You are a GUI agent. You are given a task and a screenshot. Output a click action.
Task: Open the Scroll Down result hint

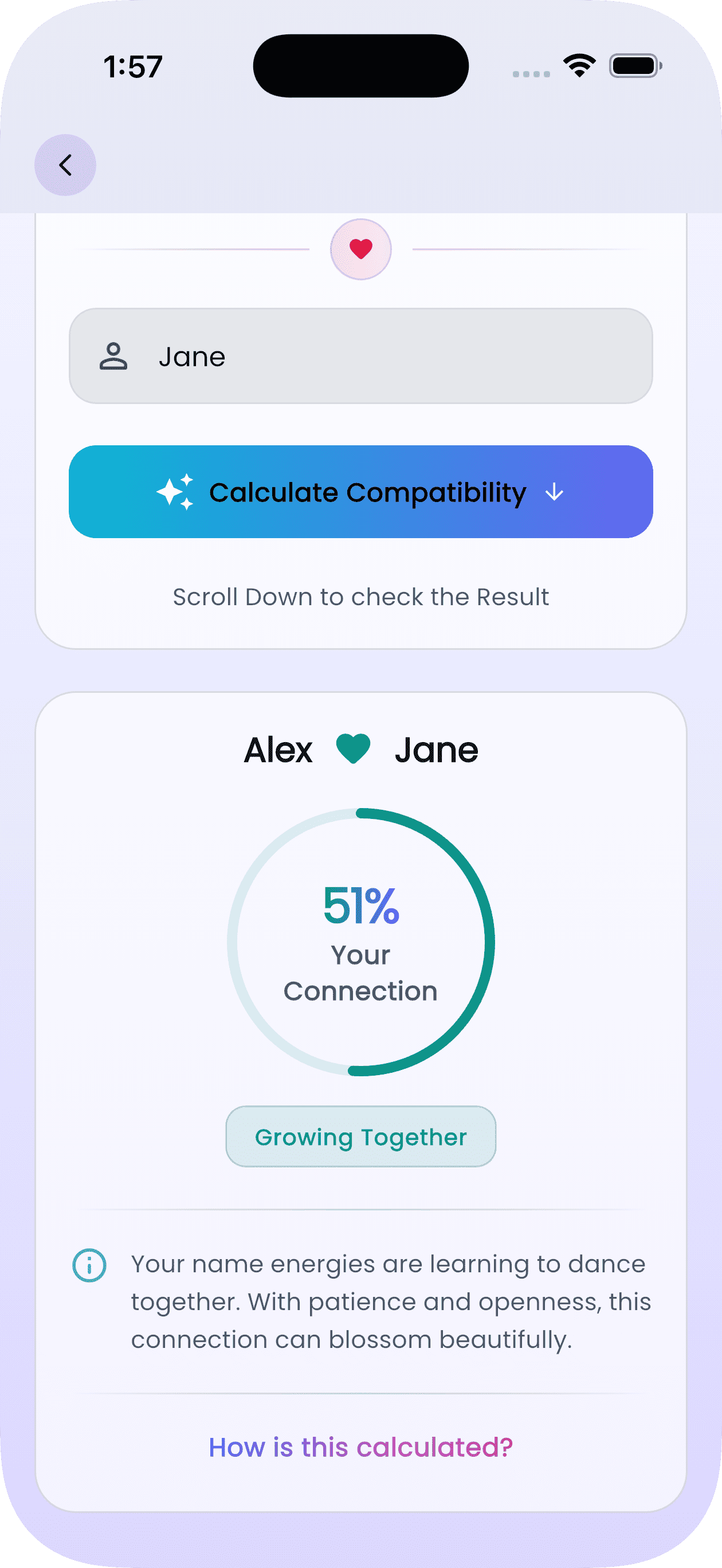[360, 597]
